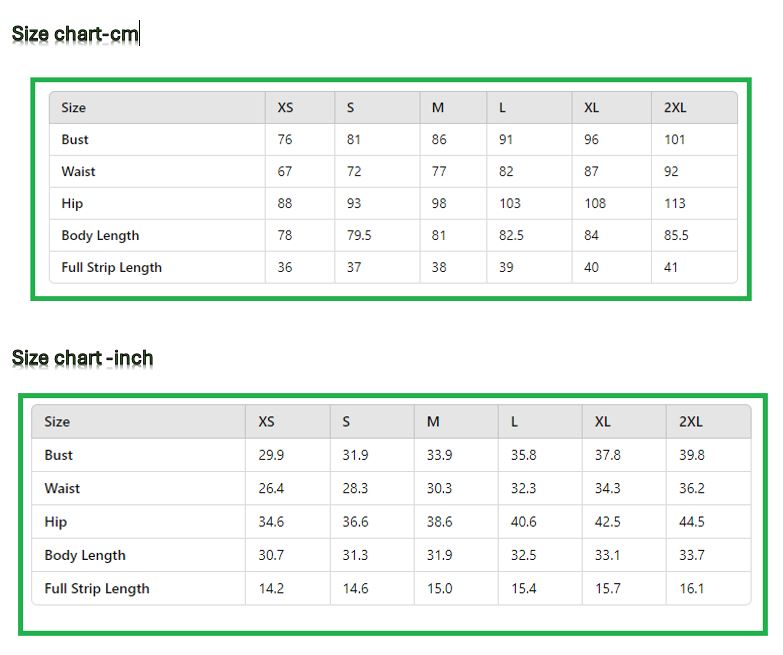783x655 pixels.
Task: Click the 'Size chart-cm' heading text
Action: pos(75,34)
